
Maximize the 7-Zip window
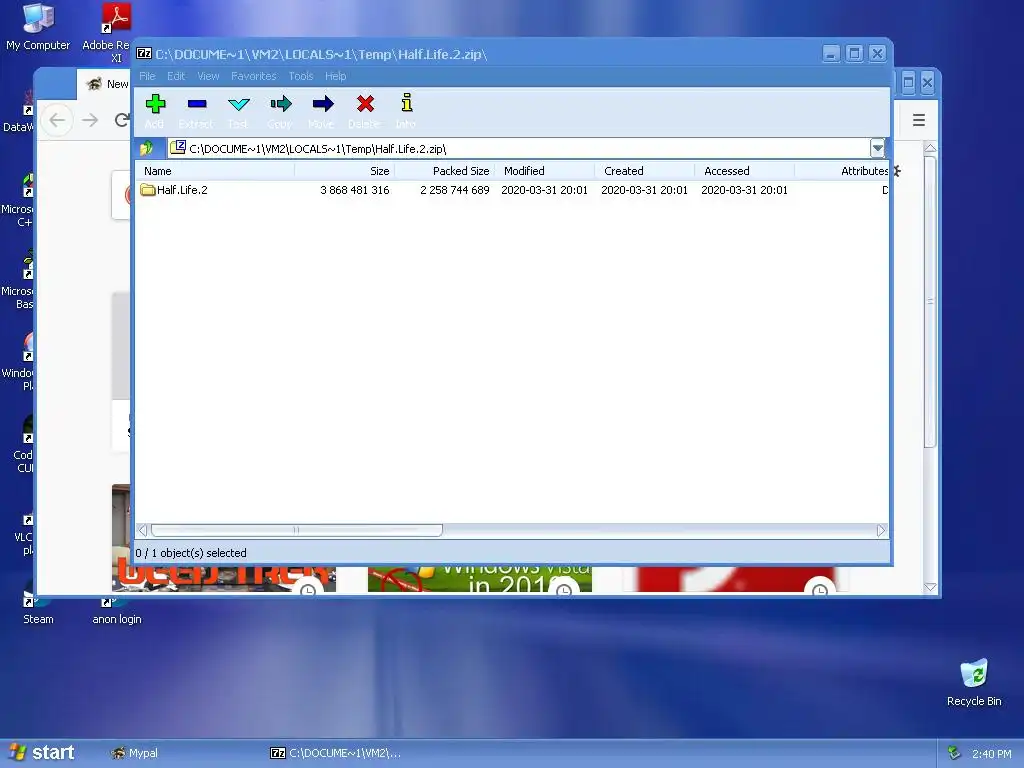tap(854, 54)
